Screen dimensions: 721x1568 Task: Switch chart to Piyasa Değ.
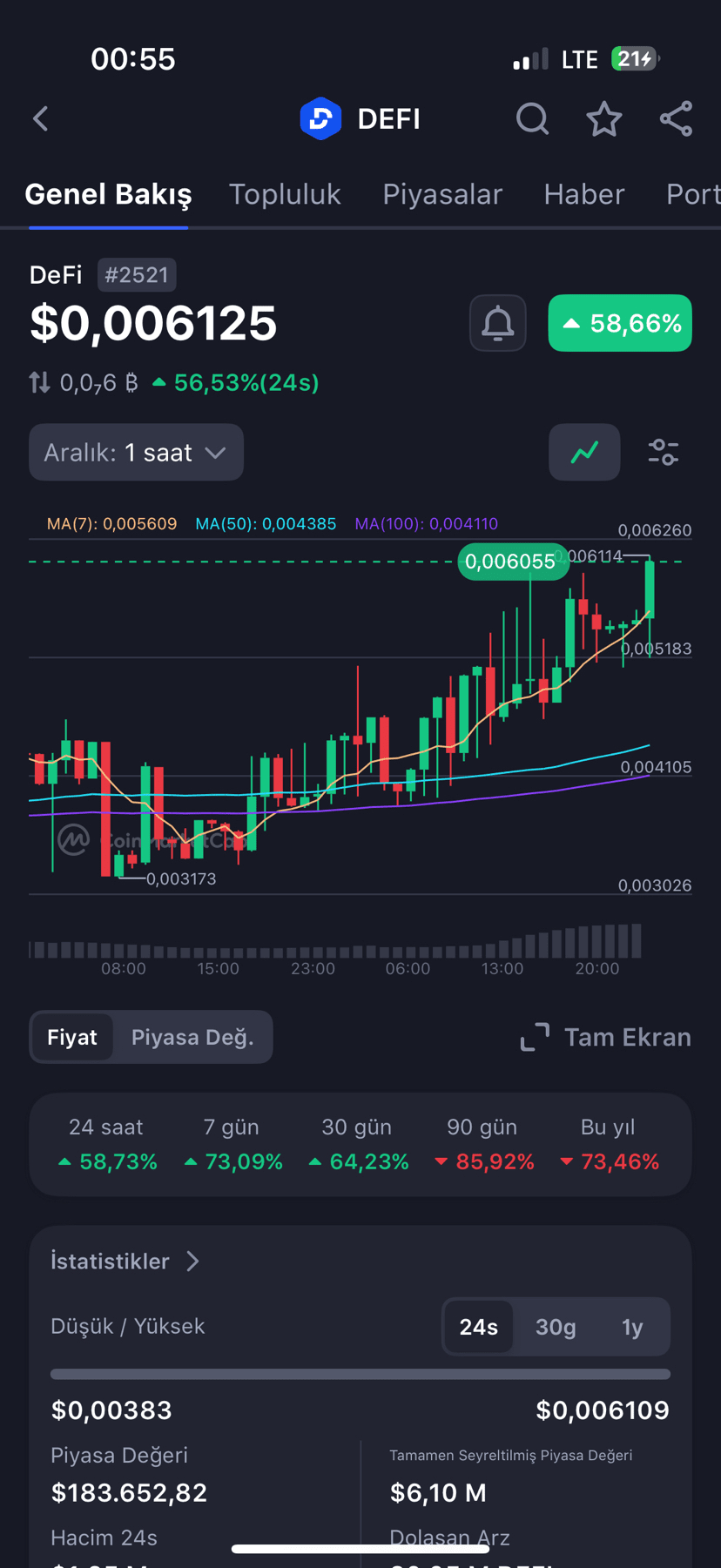[192, 1037]
